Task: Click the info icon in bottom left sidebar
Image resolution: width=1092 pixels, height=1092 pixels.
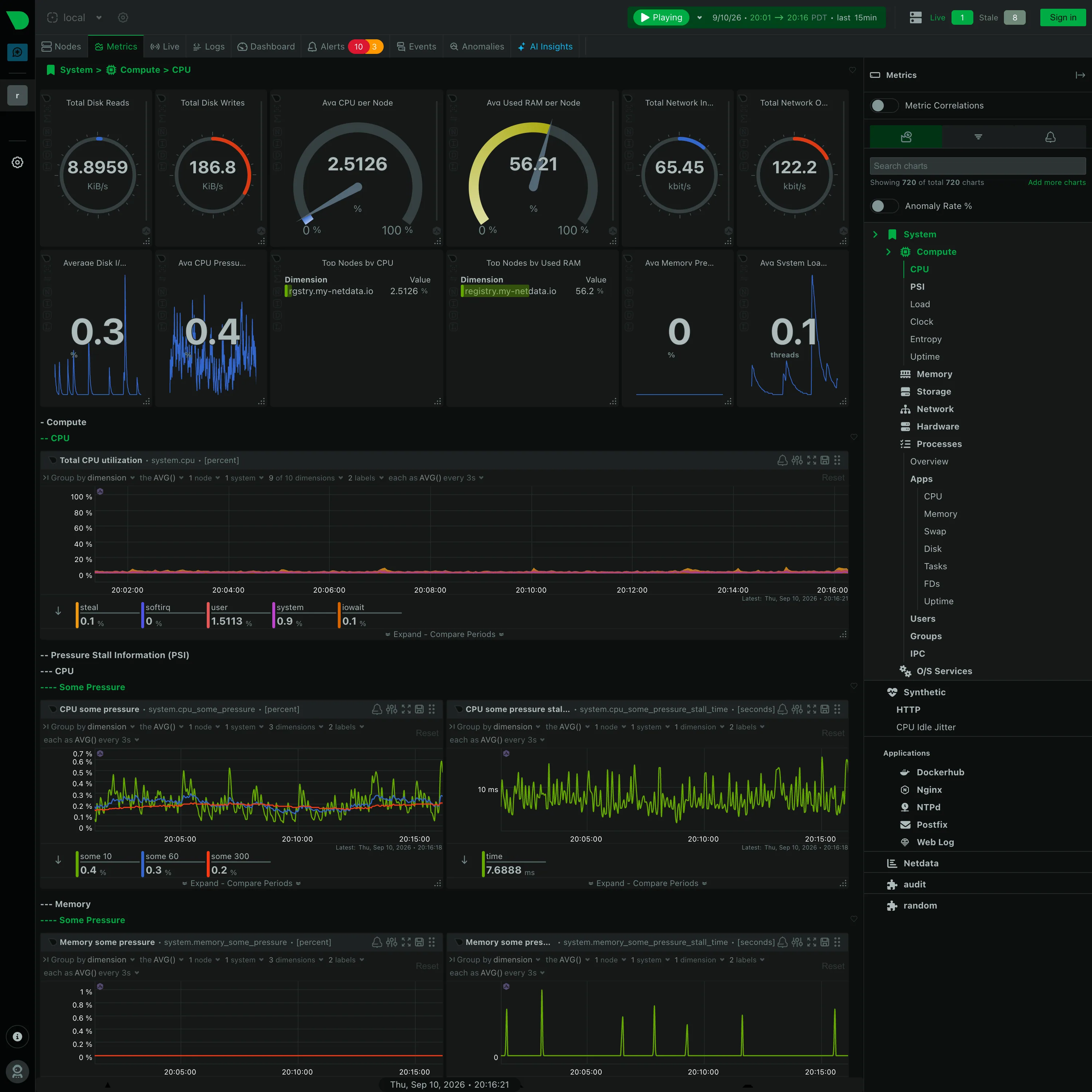Action: (x=17, y=1037)
